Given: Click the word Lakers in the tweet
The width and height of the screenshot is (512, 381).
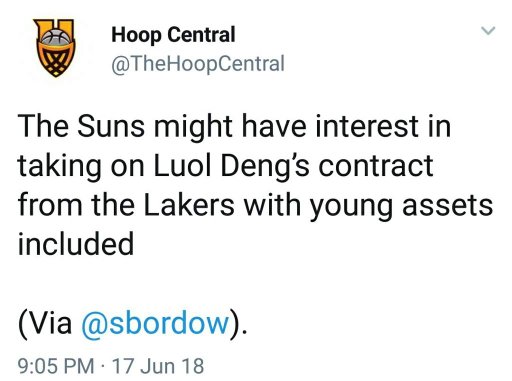Looking at the screenshot, I should pyautogui.click(x=189, y=205).
